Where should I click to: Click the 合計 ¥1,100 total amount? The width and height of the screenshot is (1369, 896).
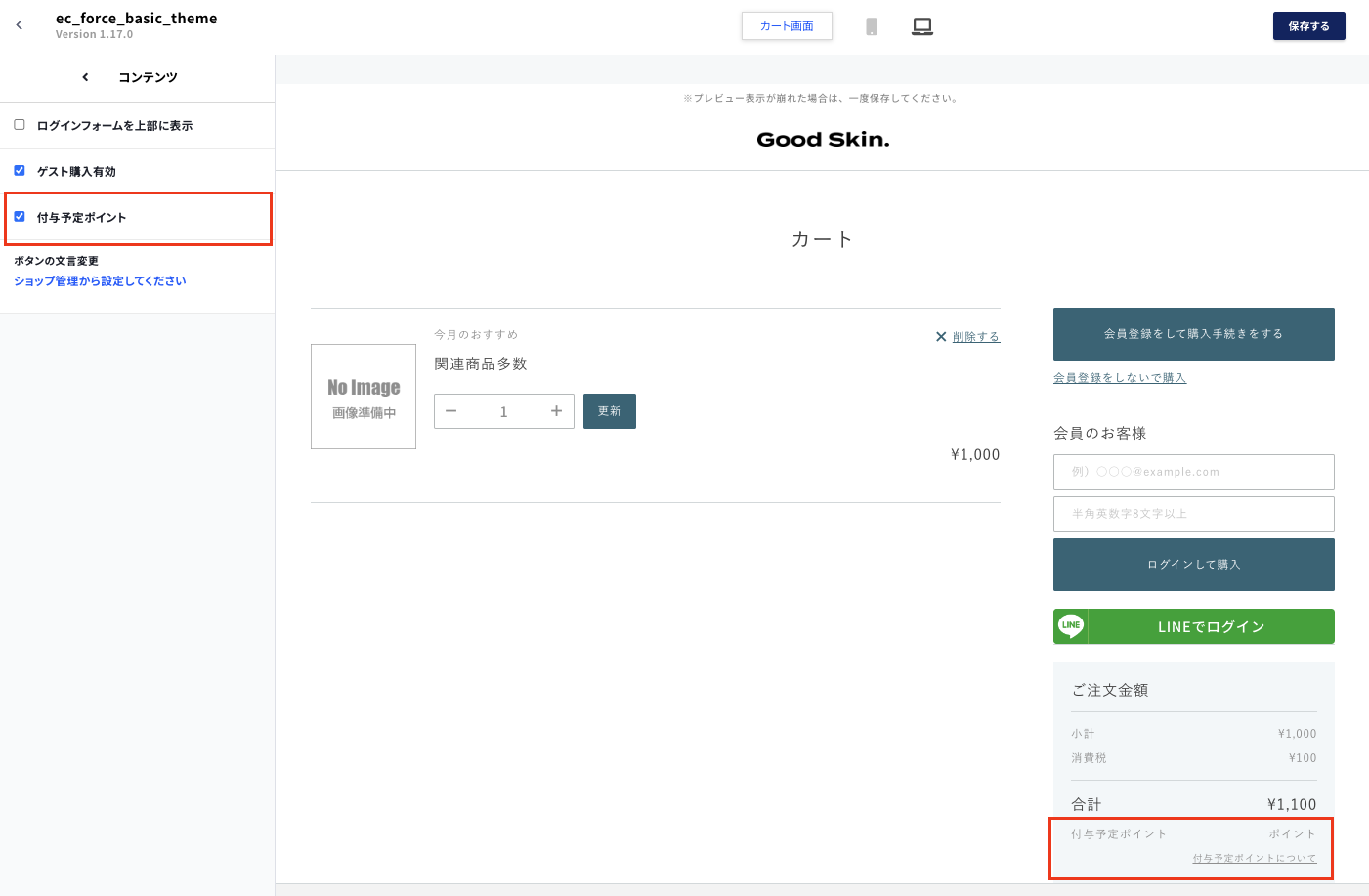[x=1292, y=805]
